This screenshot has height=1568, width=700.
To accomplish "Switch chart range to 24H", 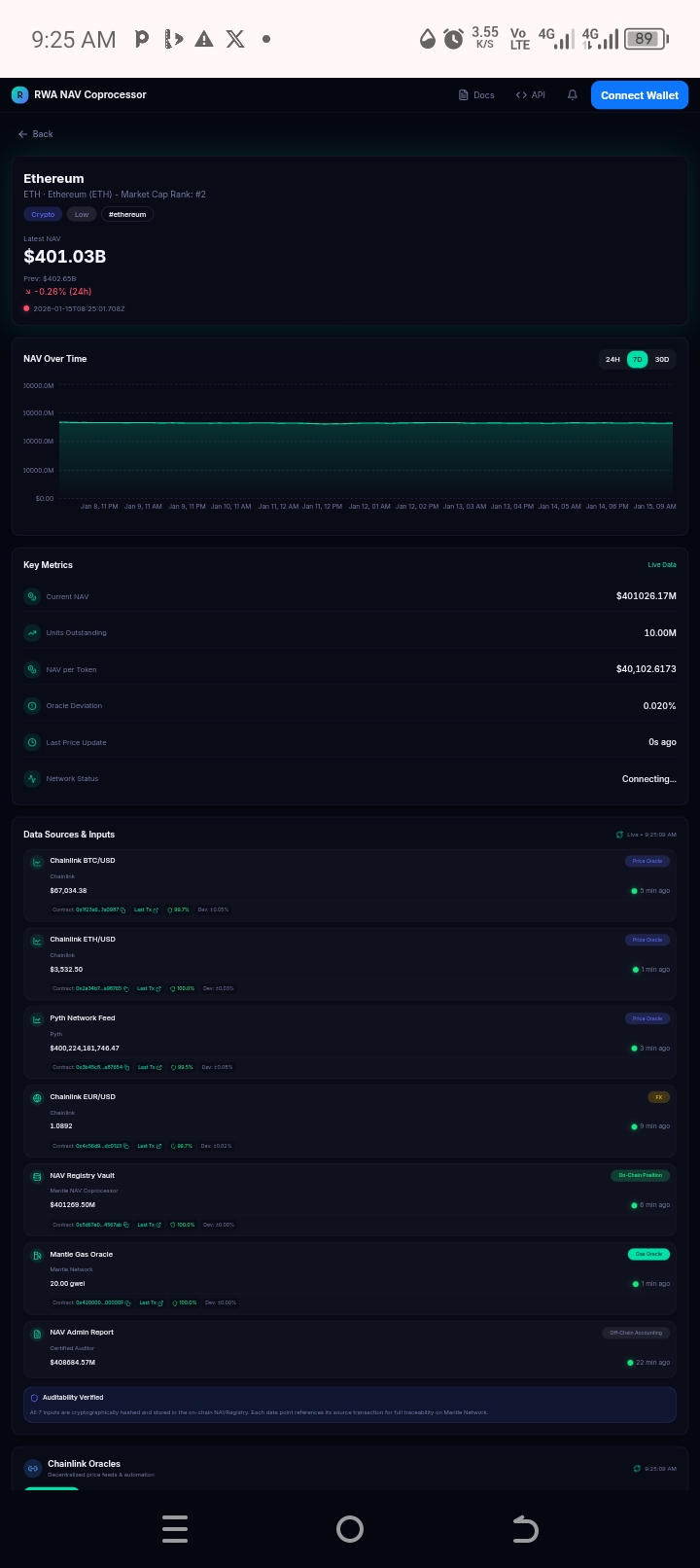I will [612, 359].
